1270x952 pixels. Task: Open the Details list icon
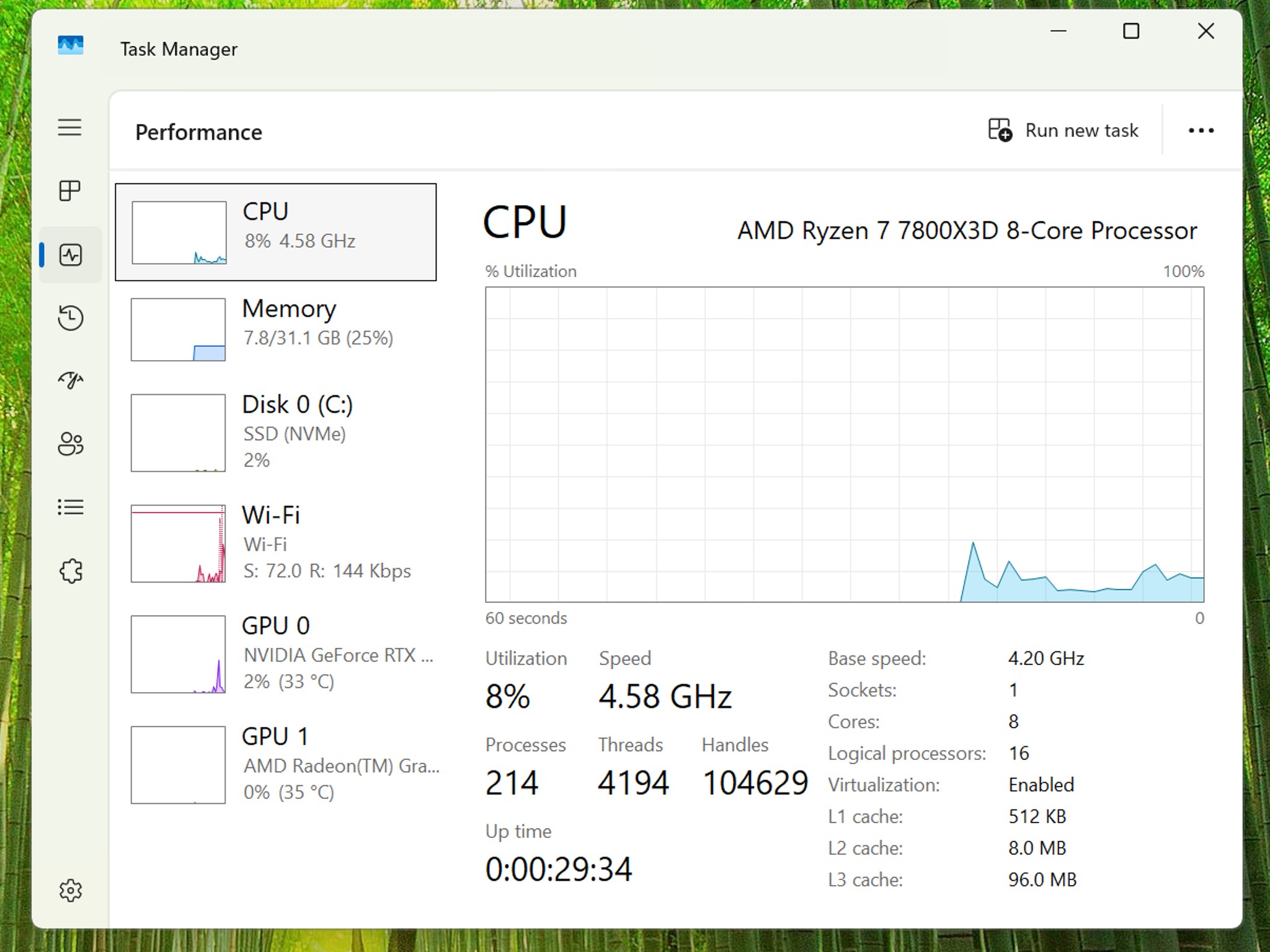[x=70, y=508]
